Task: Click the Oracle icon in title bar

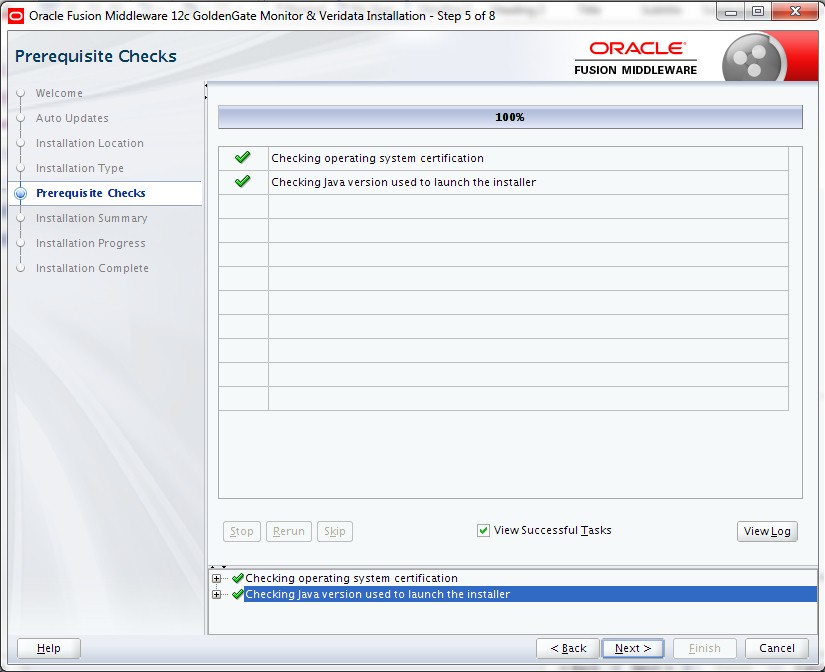Action: 16,16
